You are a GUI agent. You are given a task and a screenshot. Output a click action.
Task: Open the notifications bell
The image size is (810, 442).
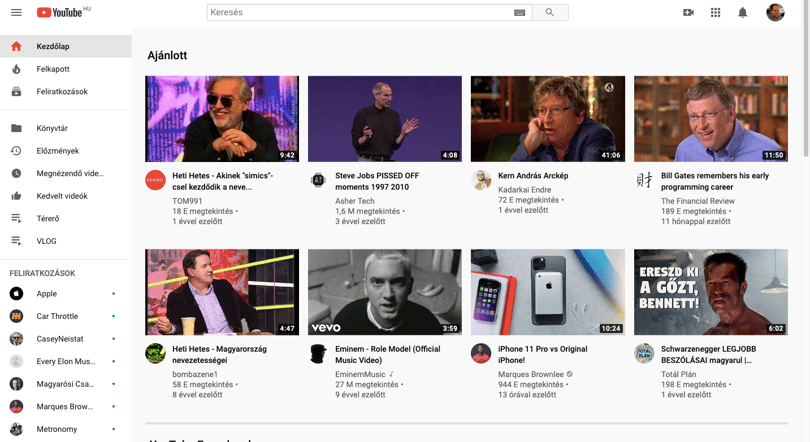pos(742,12)
